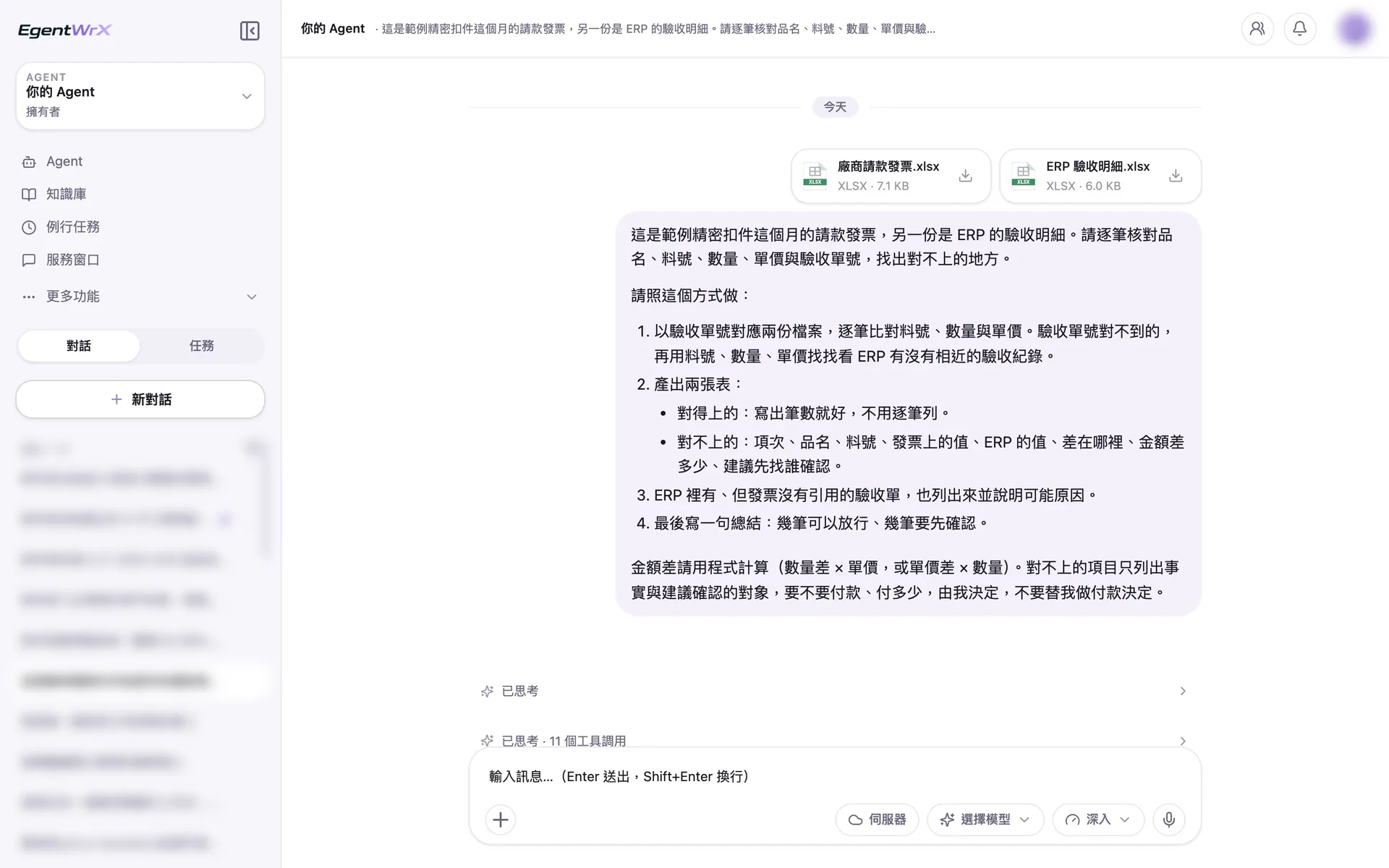1389x868 pixels.
Task: Open the 深入 mode dropdown
Action: pyautogui.click(x=1098, y=820)
